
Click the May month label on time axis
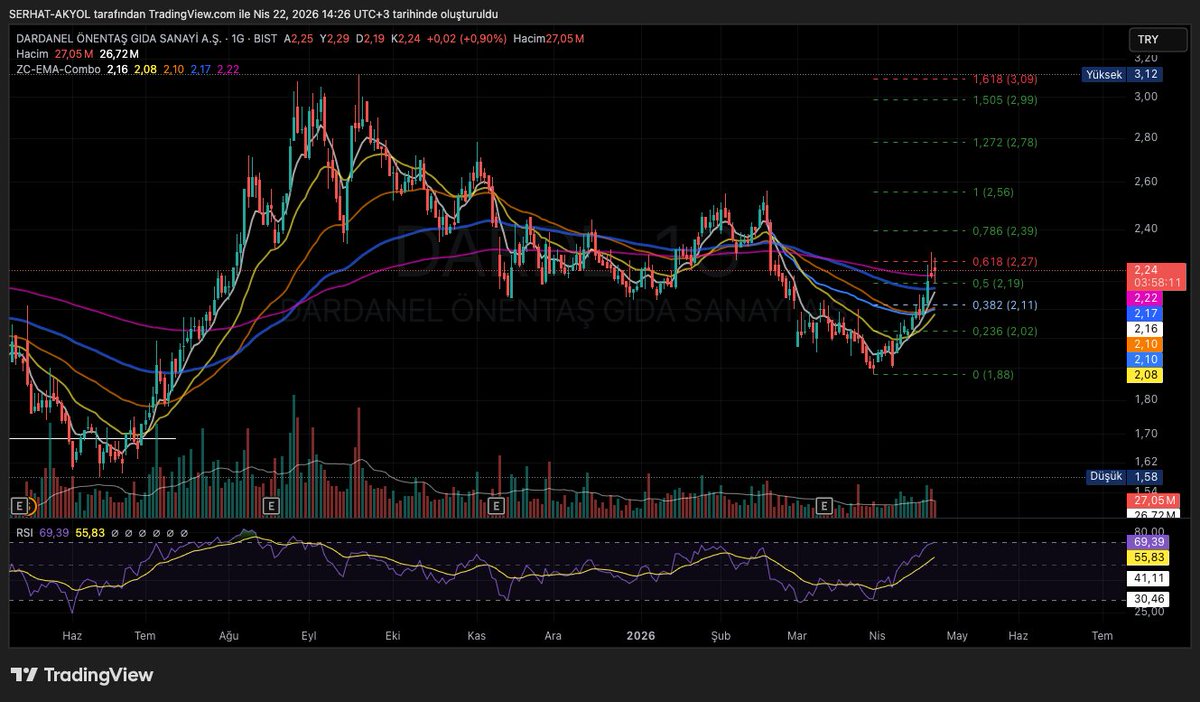coord(957,635)
